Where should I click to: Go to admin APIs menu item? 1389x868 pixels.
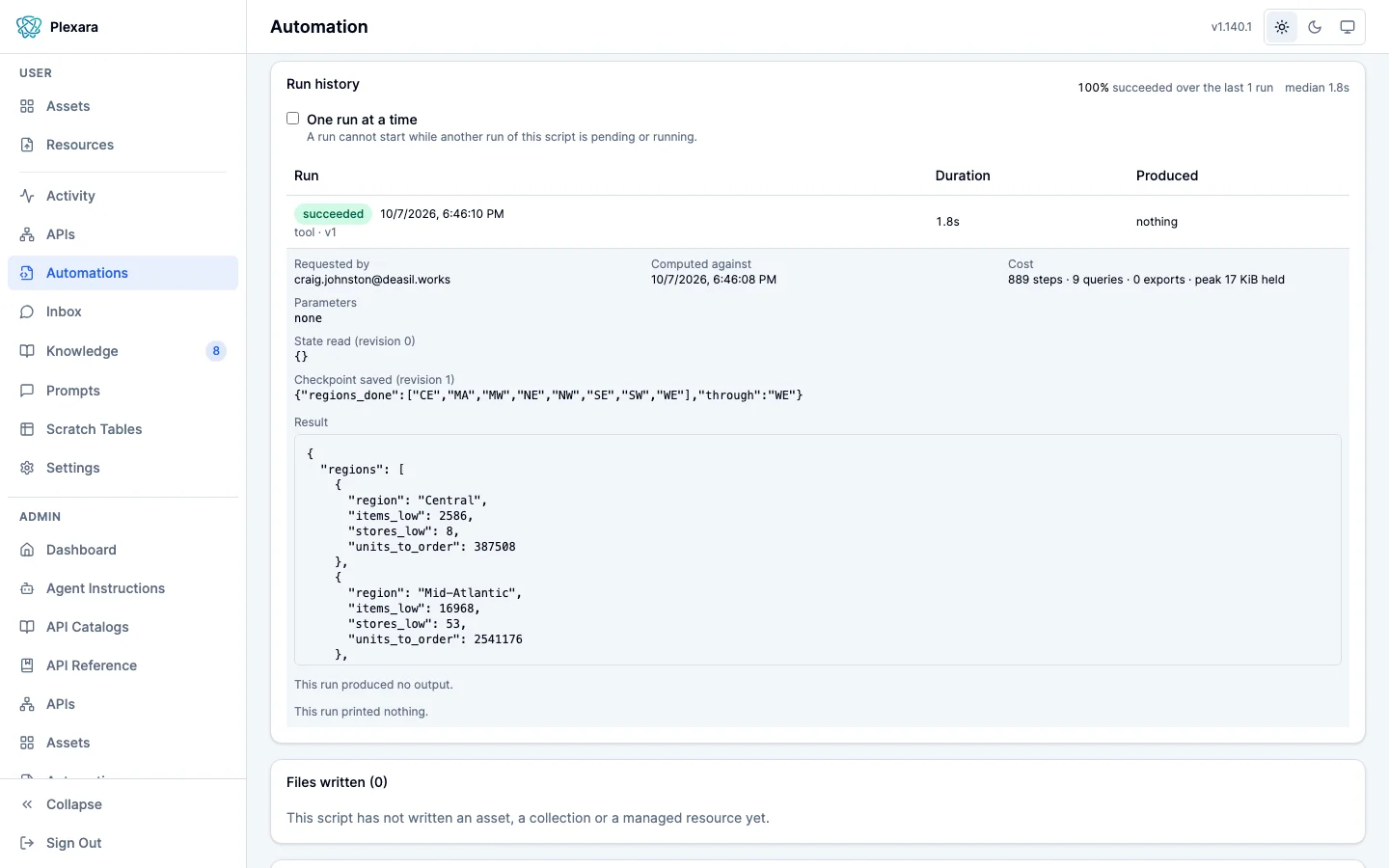pyautogui.click(x=123, y=704)
